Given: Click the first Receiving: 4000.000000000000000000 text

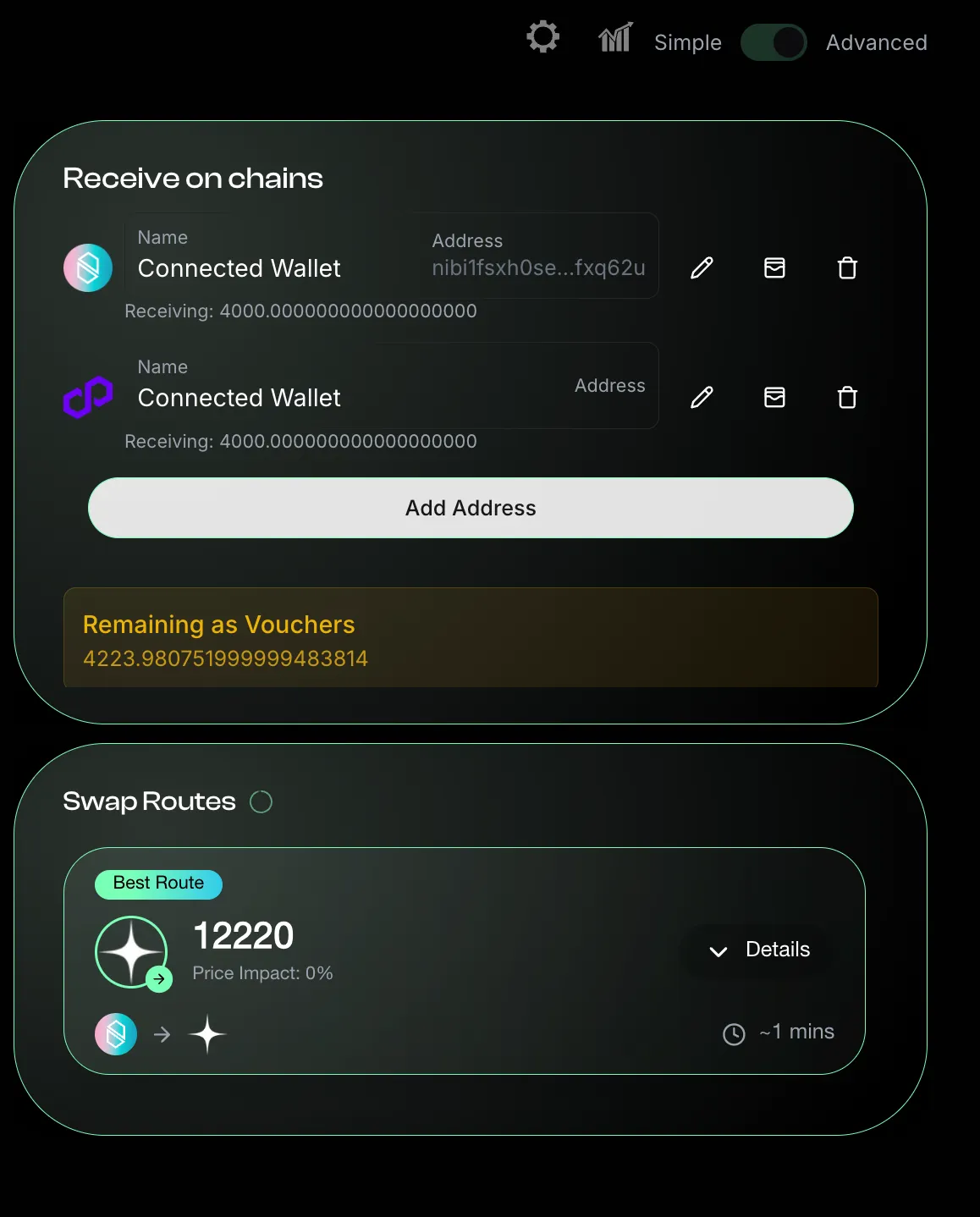Looking at the screenshot, I should click(x=300, y=311).
